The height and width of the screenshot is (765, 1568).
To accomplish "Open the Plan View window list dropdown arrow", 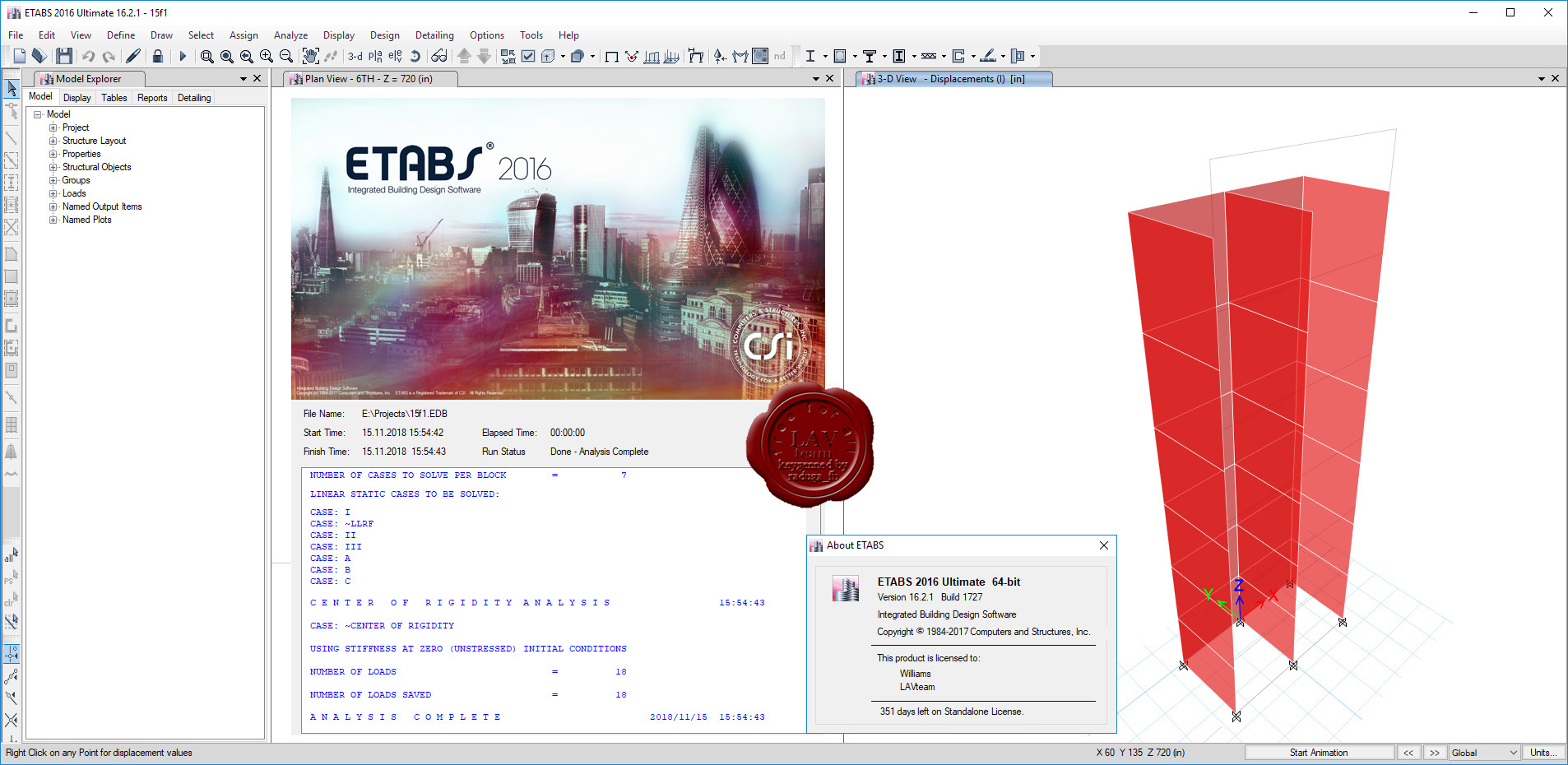I will point(816,79).
